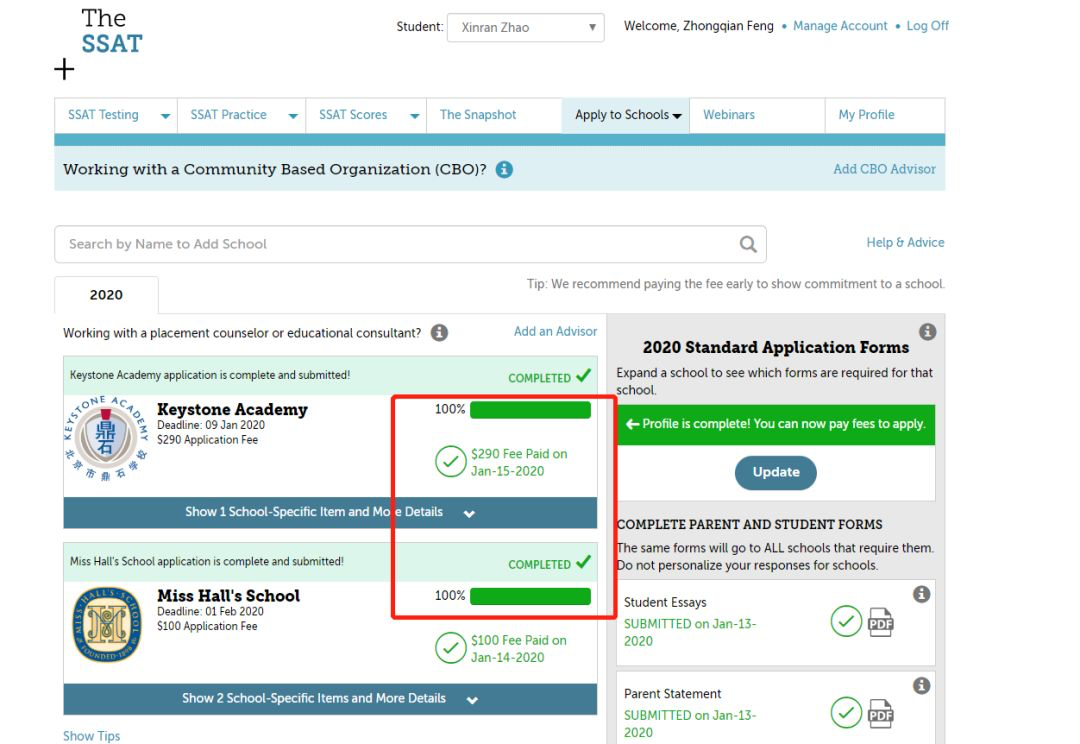Expand Show 2 School-Specific Items and More Details
Screen dimensions: 1080x744
pos(330,699)
